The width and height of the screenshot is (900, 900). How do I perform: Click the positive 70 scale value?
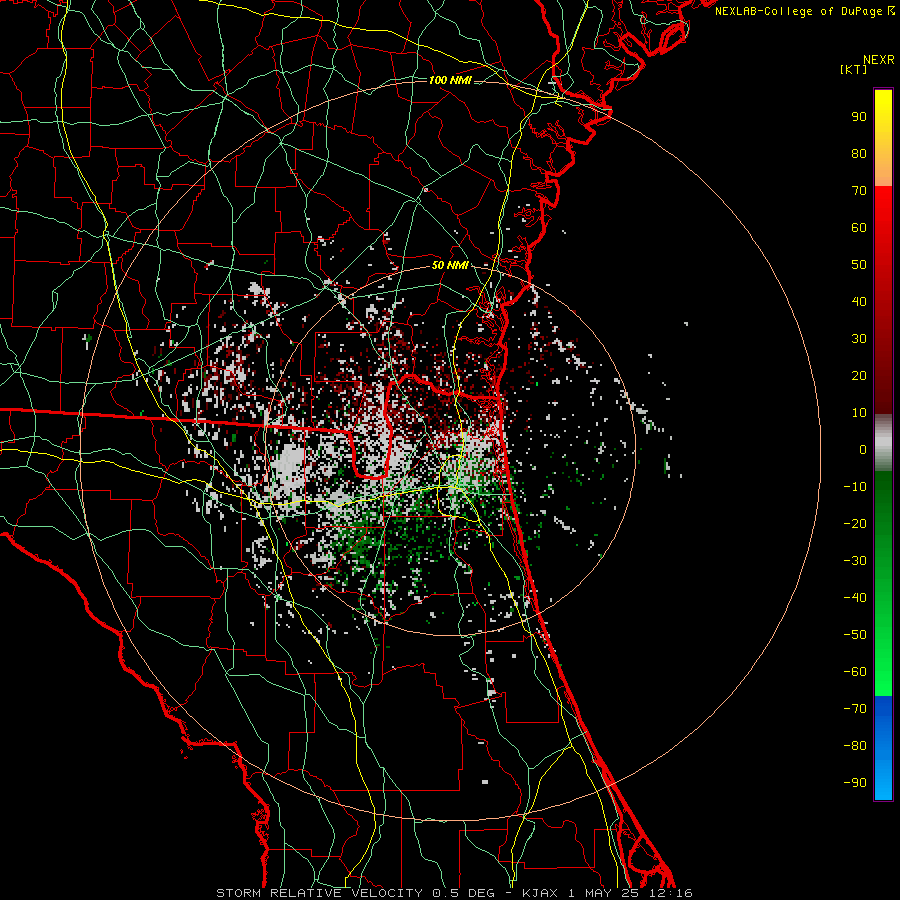tap(859, 191)
